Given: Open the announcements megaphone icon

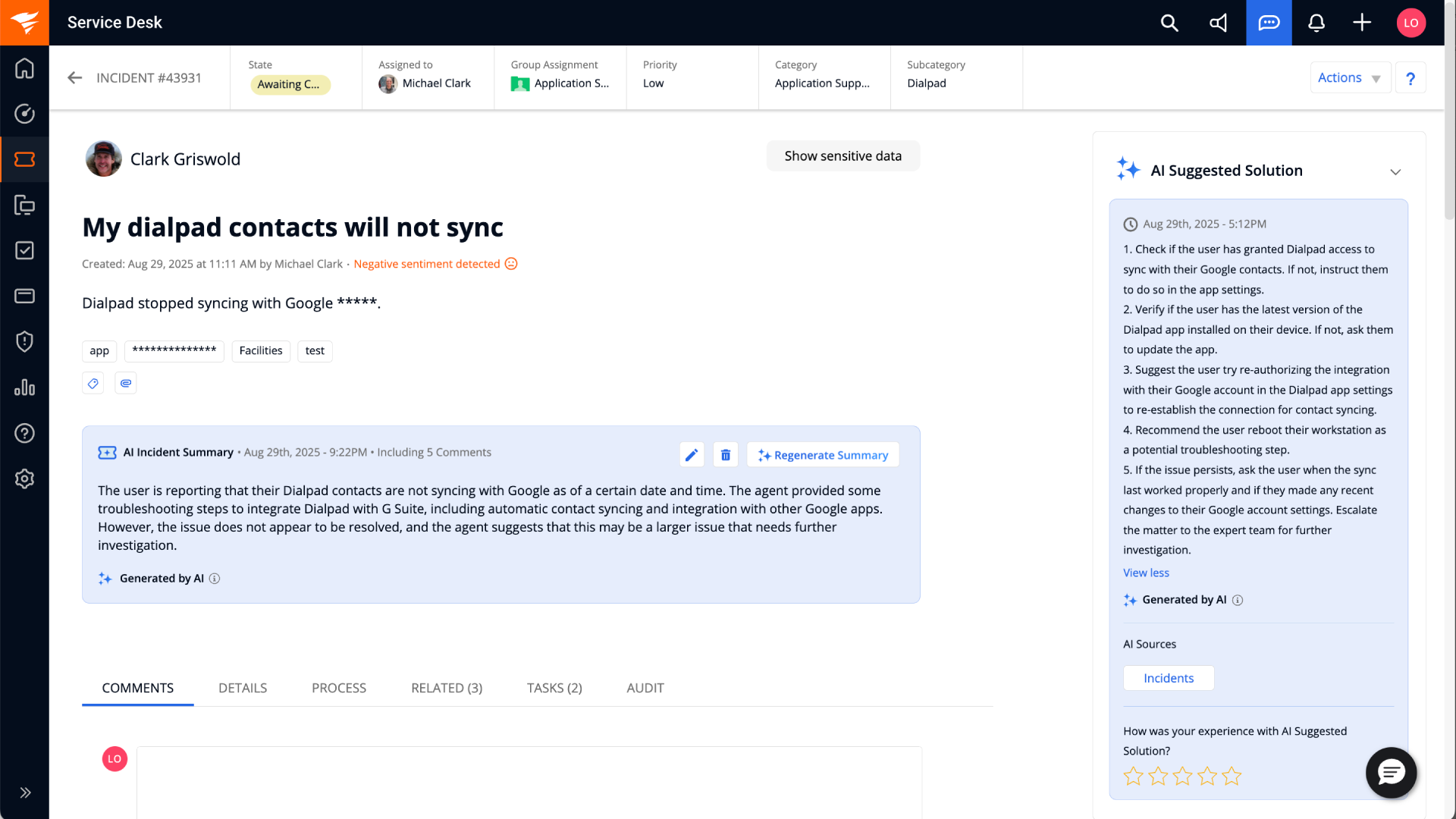Looking at the screenshot, I should pyautogui.click(x=1218, y=23).
